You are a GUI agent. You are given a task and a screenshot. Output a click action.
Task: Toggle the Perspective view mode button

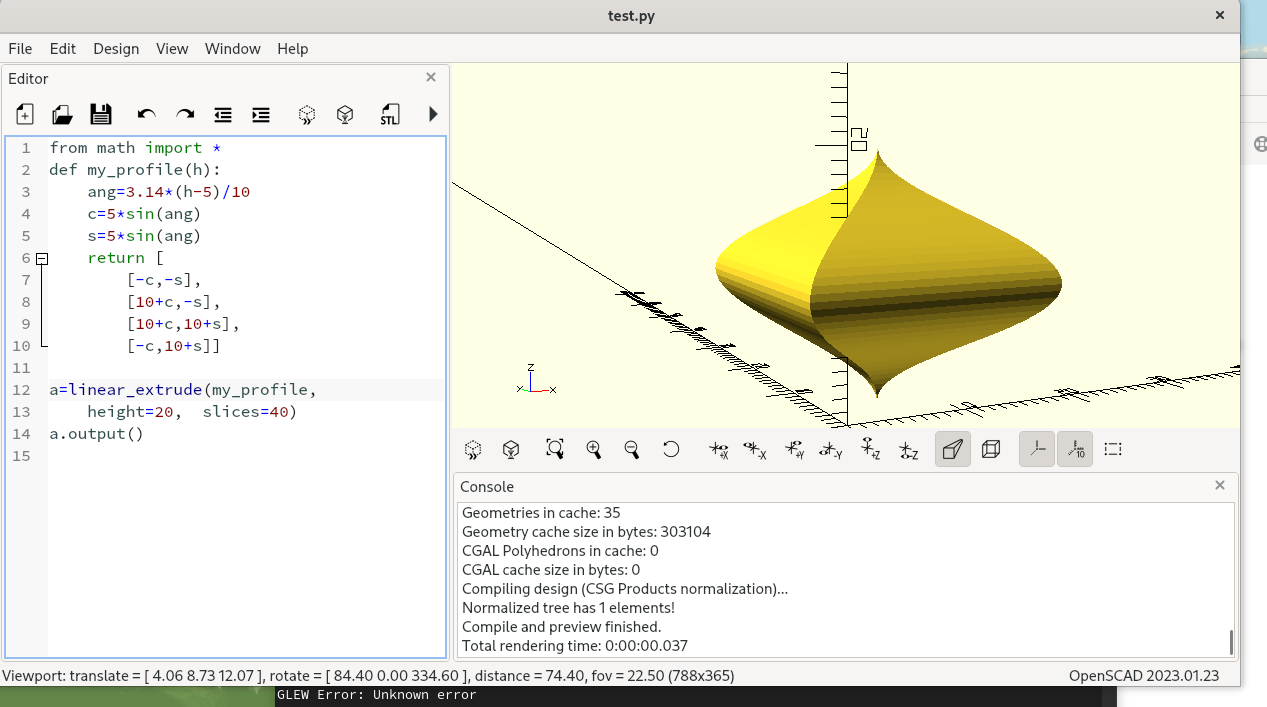953,450
